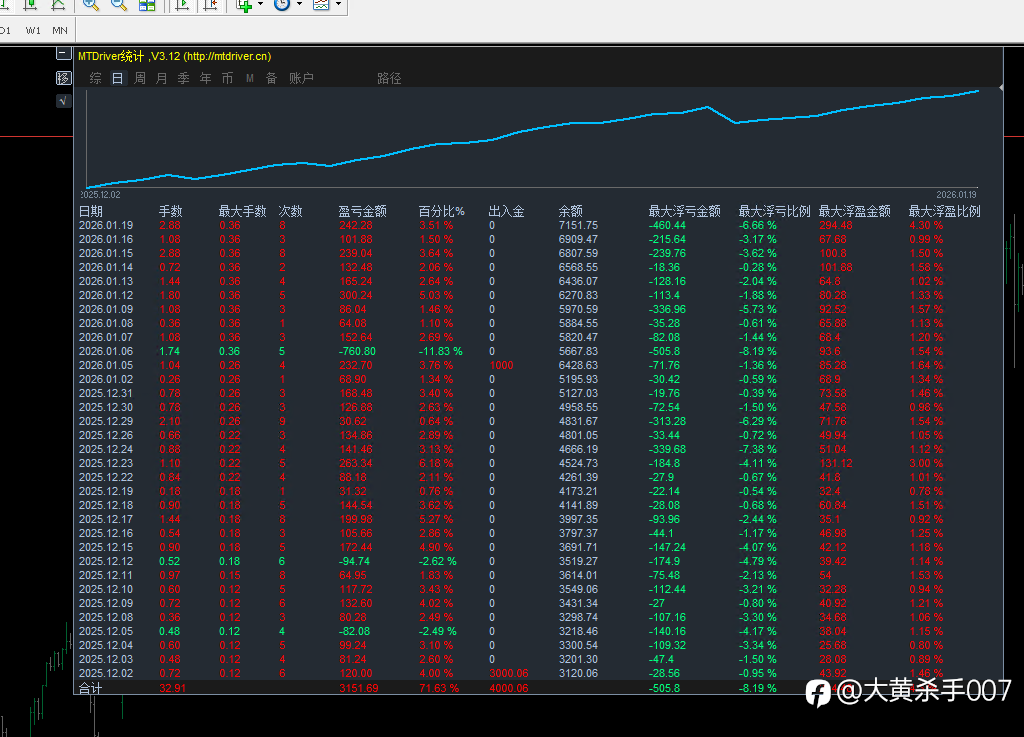
Task: Click the tile windows grid icon
Action: pos(147,5)
